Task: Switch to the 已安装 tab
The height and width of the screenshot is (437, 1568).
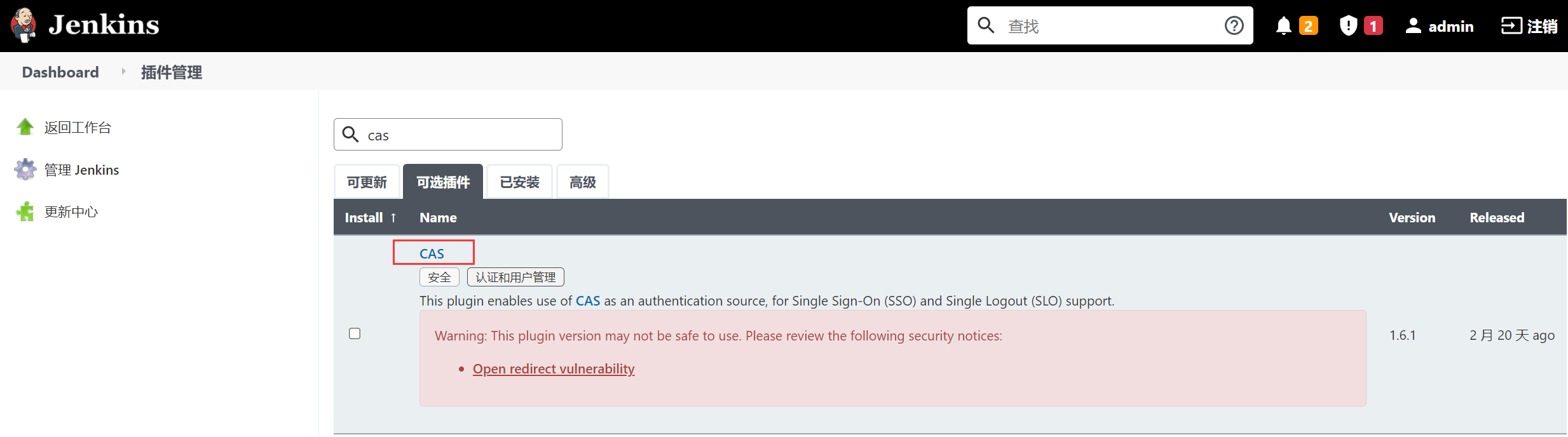Action: tap(519, 182)
